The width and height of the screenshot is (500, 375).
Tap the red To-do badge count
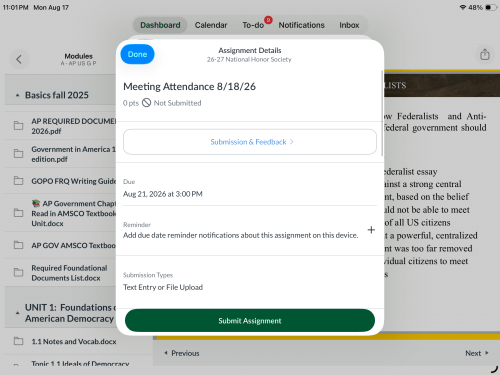268,20
